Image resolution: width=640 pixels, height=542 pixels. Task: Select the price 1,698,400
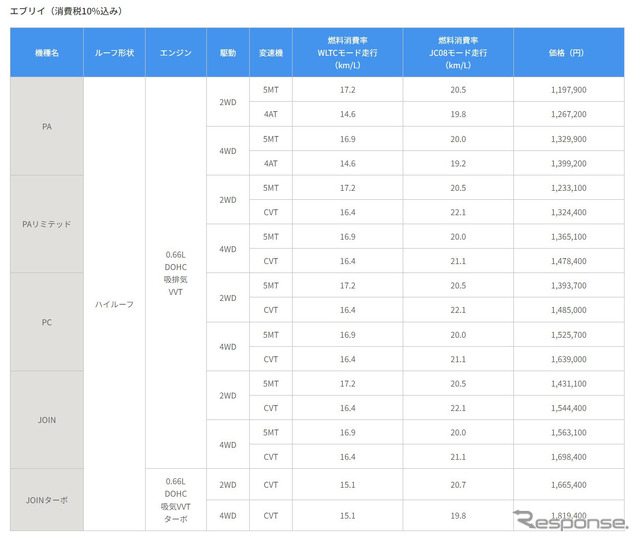[x=569, y=457]
